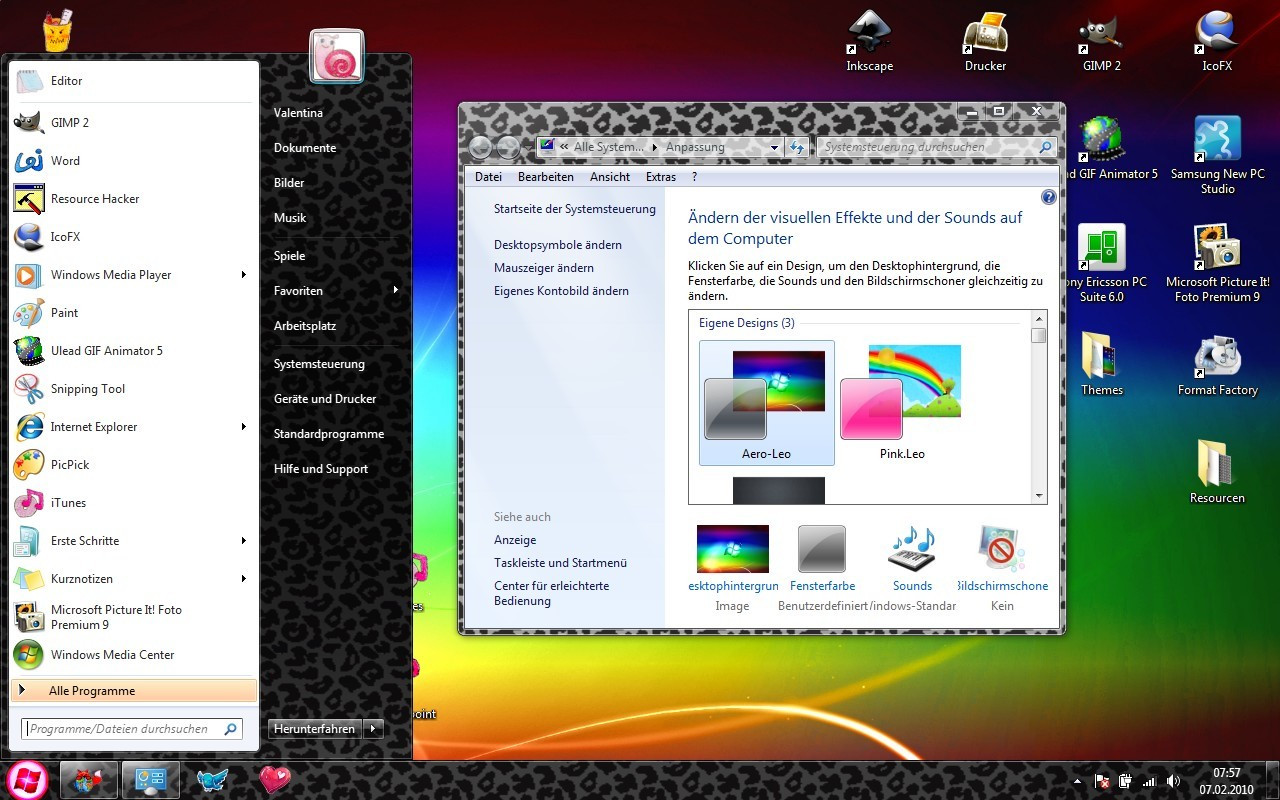Image resolution: width=1280 pixels, height=800 pixels.
Task: Open the Drucker desktop shortcut
Action: 985,41
